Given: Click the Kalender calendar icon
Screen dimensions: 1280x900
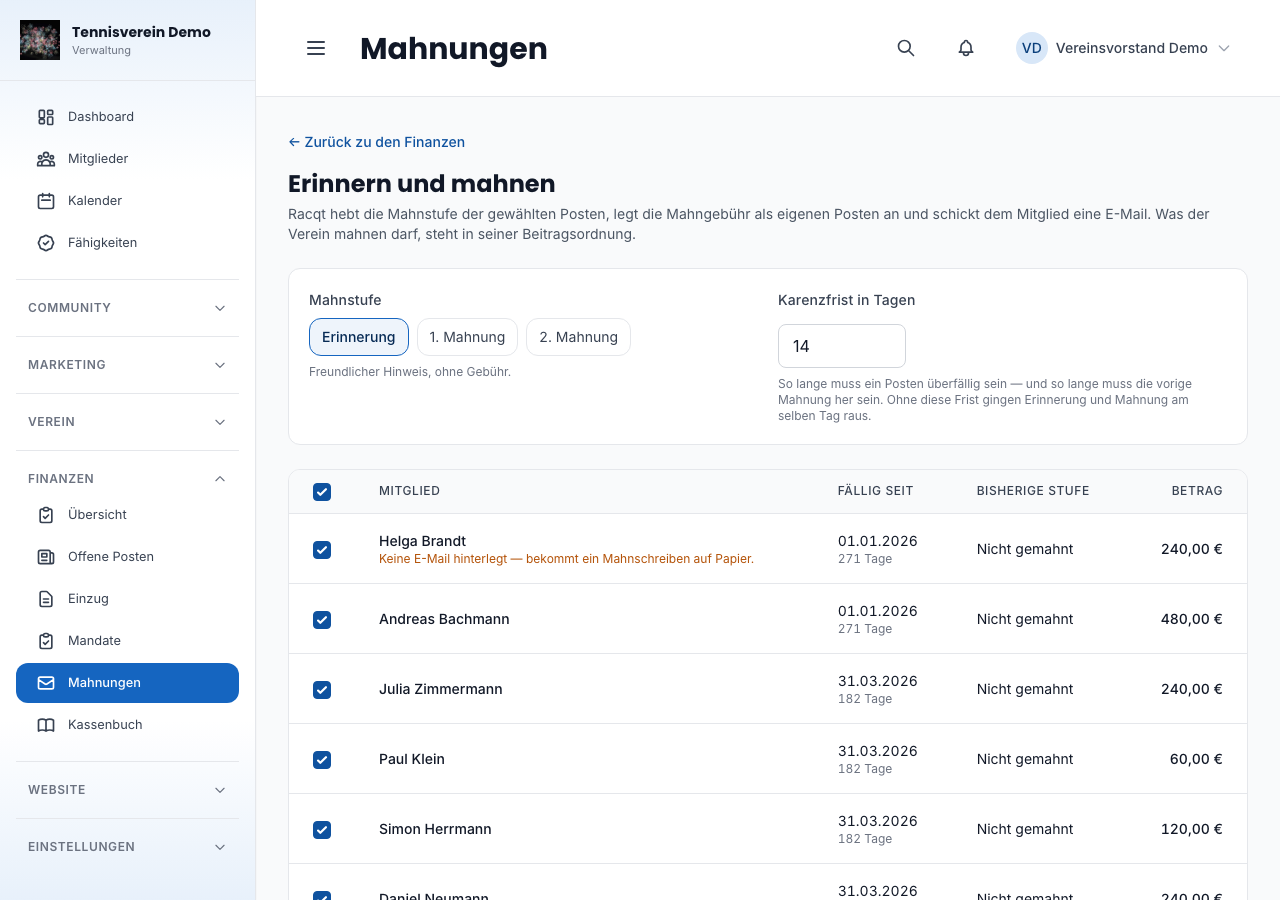Looking at the screenshot, I should pos(46,201).
